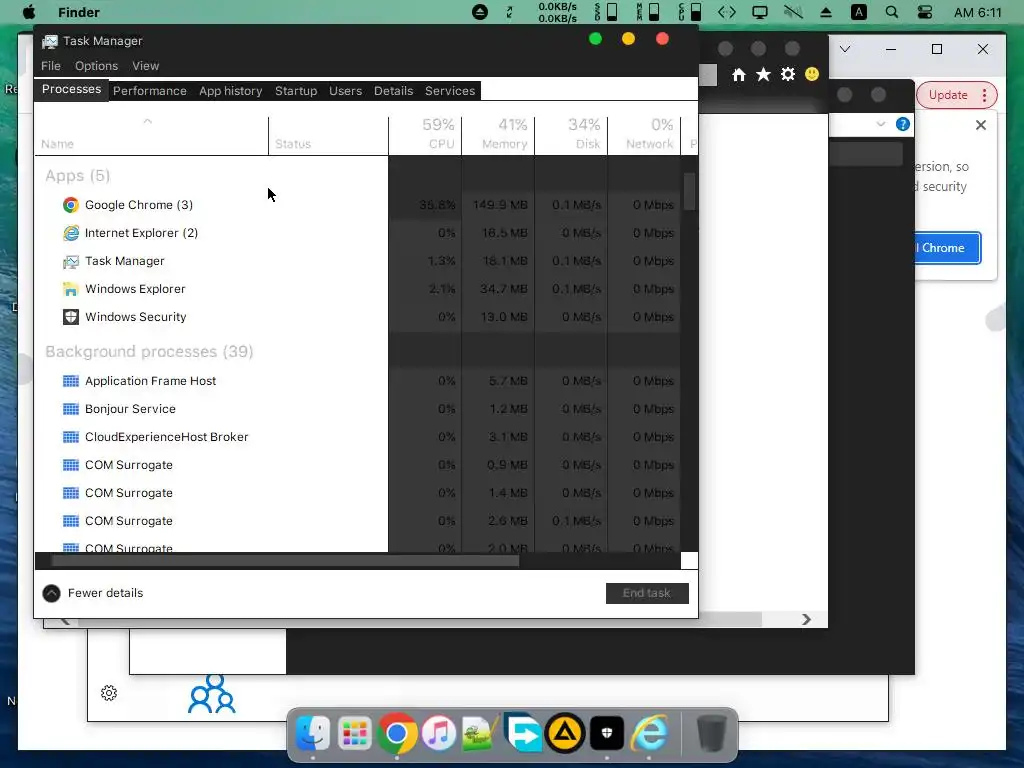This screenshot has width=1024, height=768.
Task: Switch to the Performance tab
Action: [x=150, y=91]
